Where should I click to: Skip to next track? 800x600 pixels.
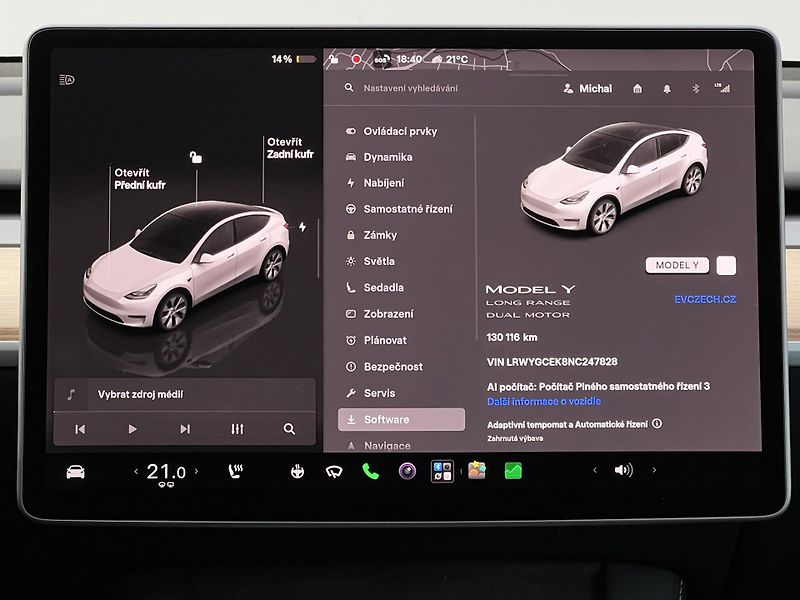tap(185, 429)
